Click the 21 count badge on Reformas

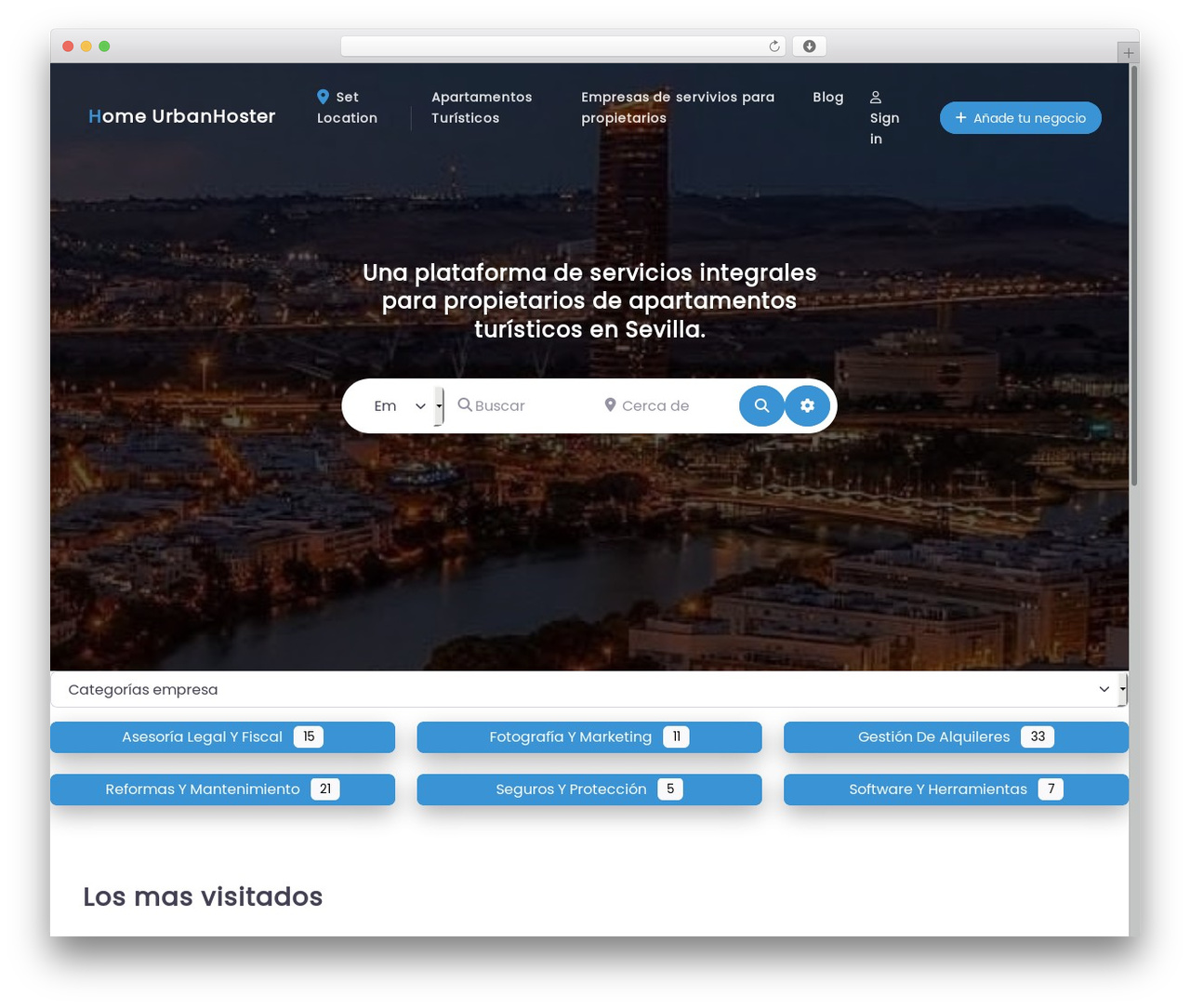pos(325,789)
